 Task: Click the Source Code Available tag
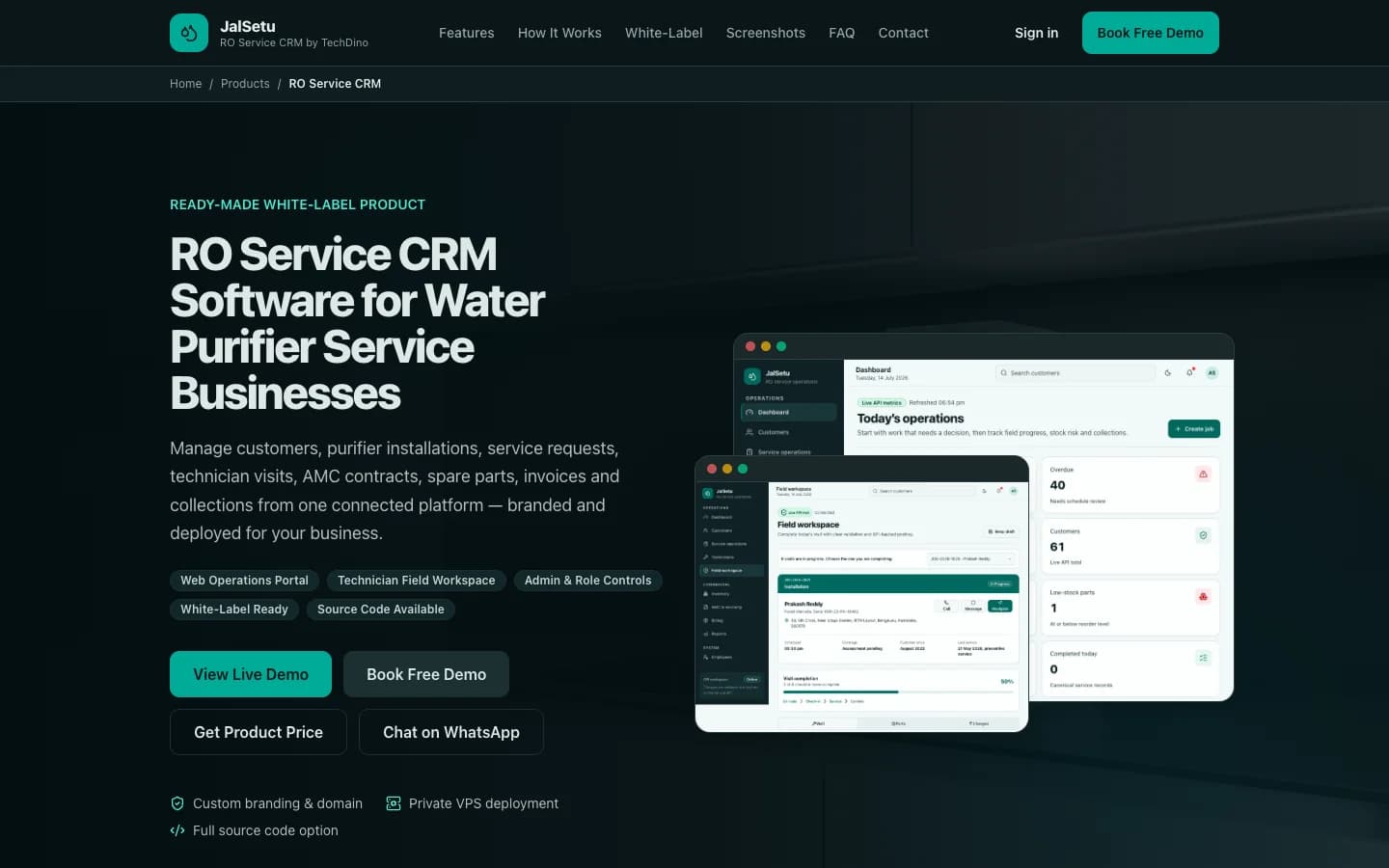tap(381, 610)
